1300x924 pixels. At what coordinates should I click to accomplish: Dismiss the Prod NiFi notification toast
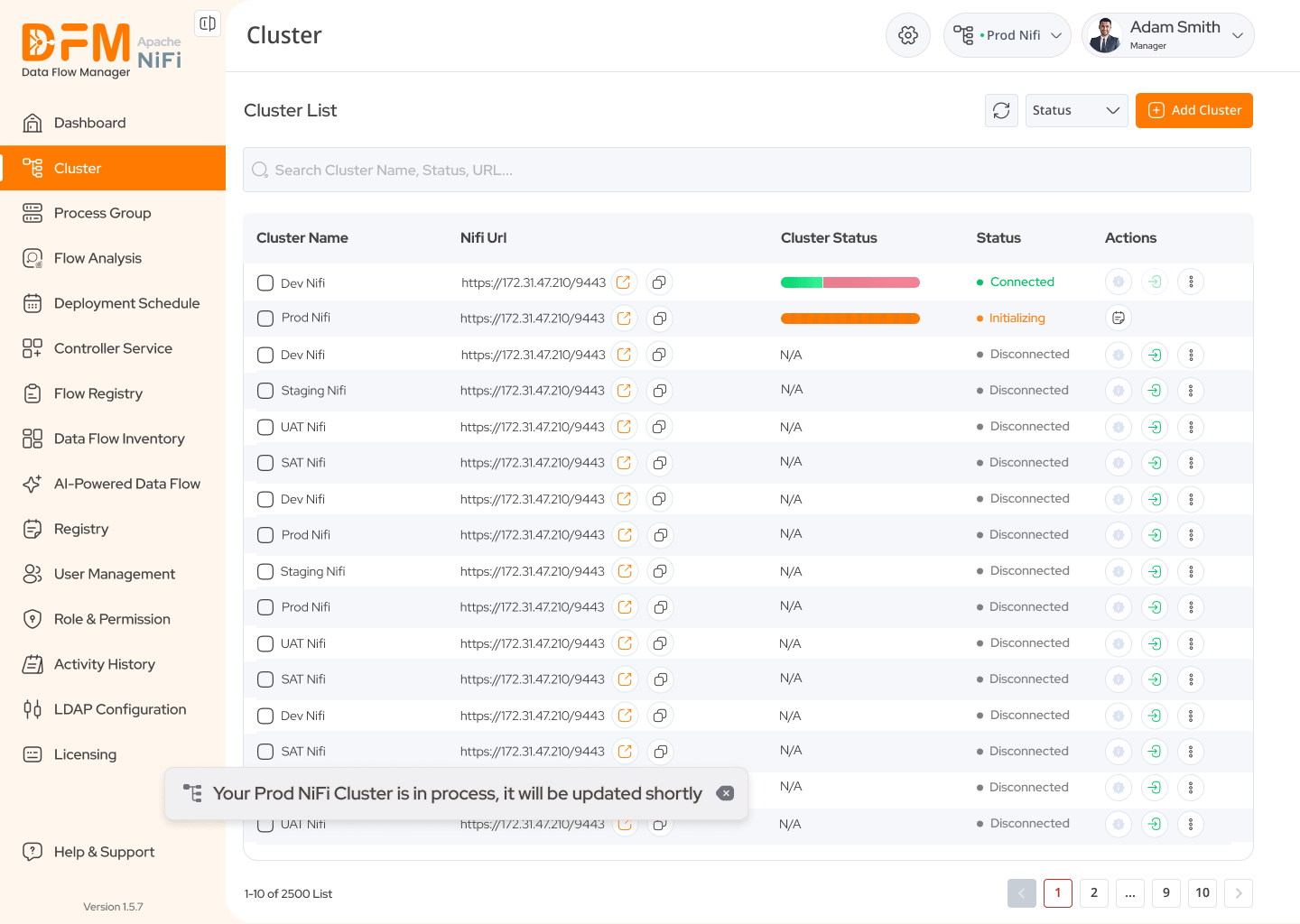pyautogui.click(x=725, y=793)
